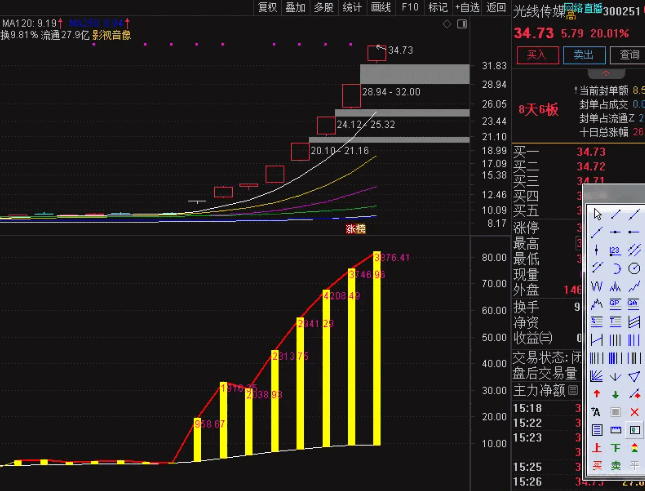This screenshot has height=491, width=645.
Task: Open the blue lined list tool
Action: click(597, 430)
